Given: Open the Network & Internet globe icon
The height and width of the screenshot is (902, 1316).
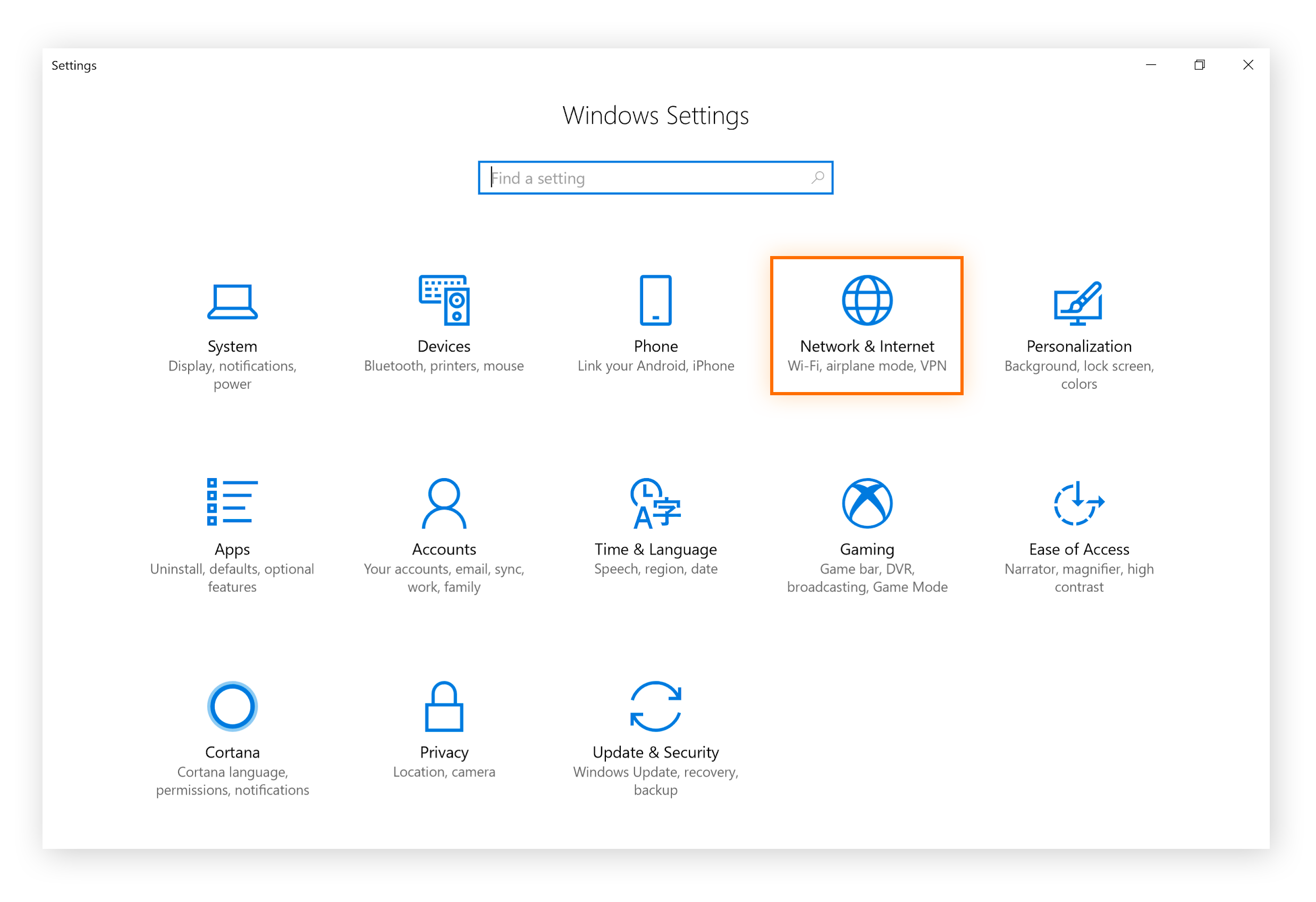Looking at the screenshot, I should 867,301.
